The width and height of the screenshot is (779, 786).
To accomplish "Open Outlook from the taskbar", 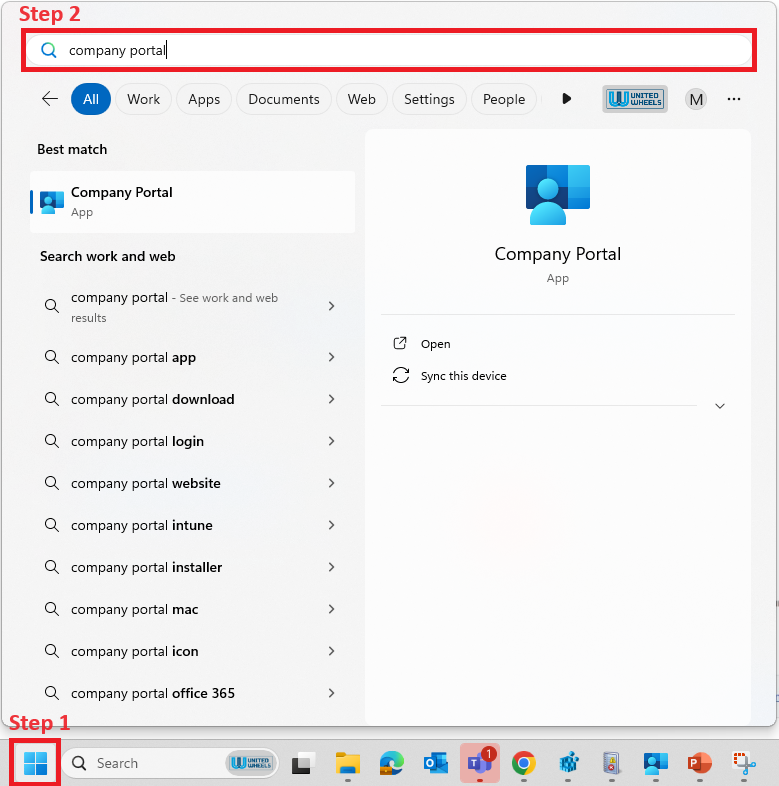I will click(436, 763).
